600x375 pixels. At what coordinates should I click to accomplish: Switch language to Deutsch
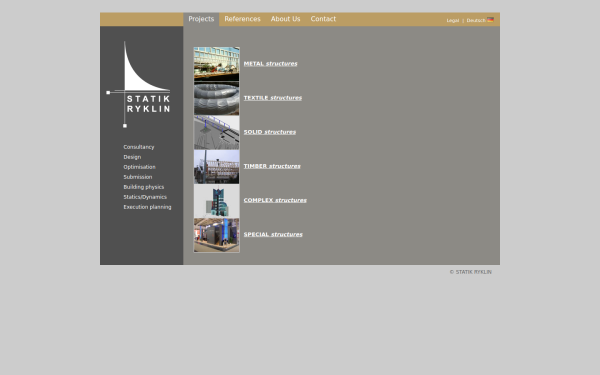tap(476, 21)
